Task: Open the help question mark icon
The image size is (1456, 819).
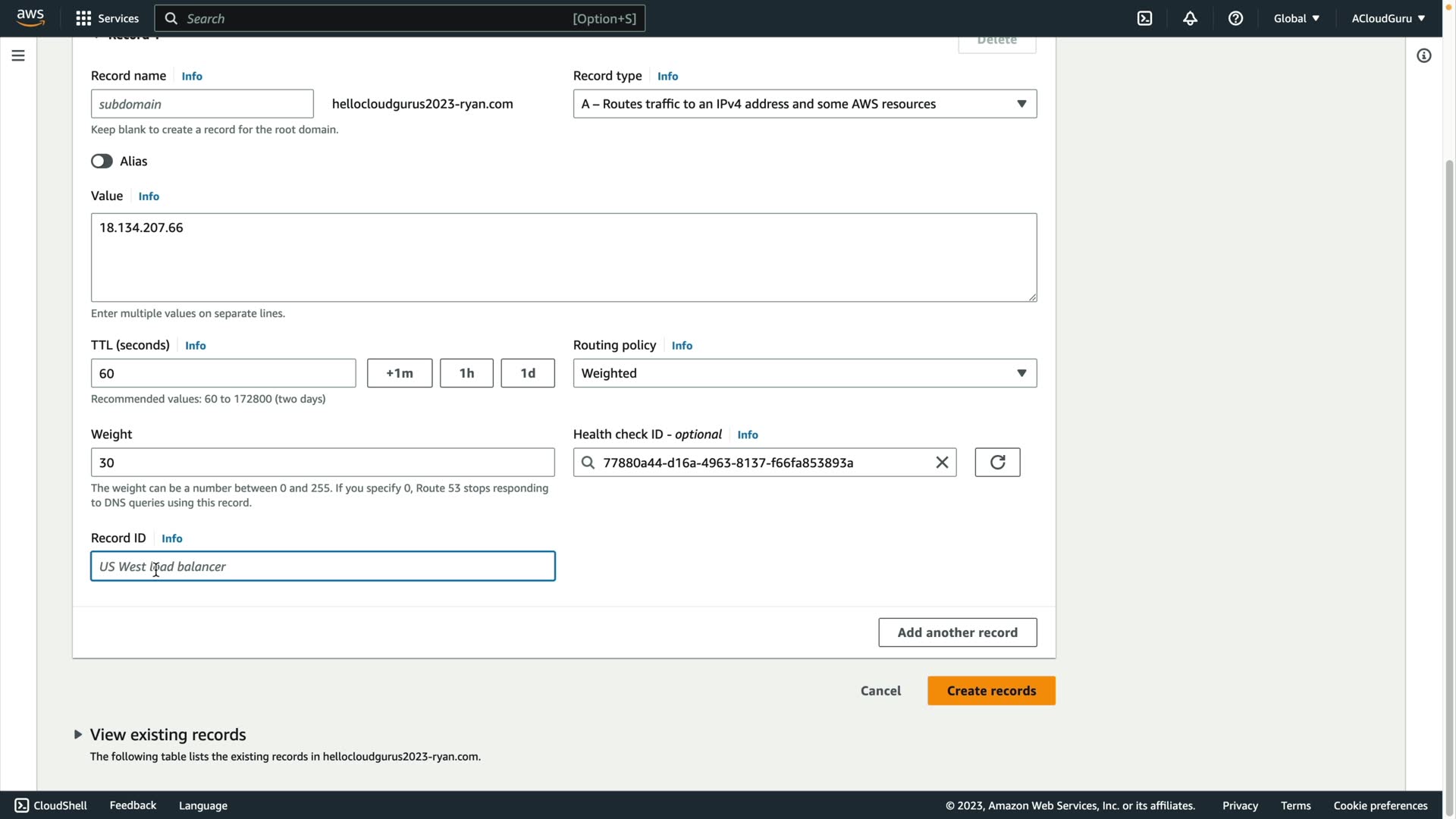Action: click(1235, 18)
